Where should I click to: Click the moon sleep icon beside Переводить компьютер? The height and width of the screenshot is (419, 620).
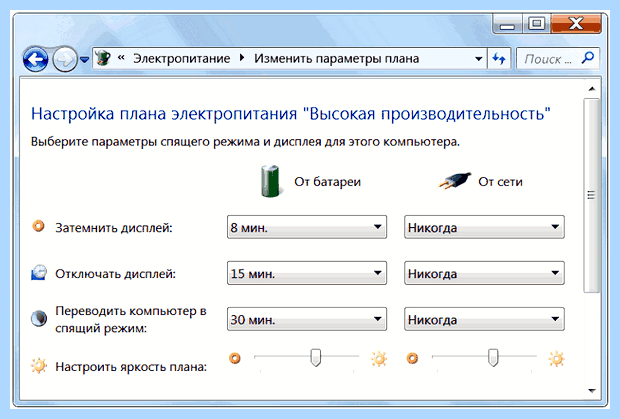coord(39,319)
